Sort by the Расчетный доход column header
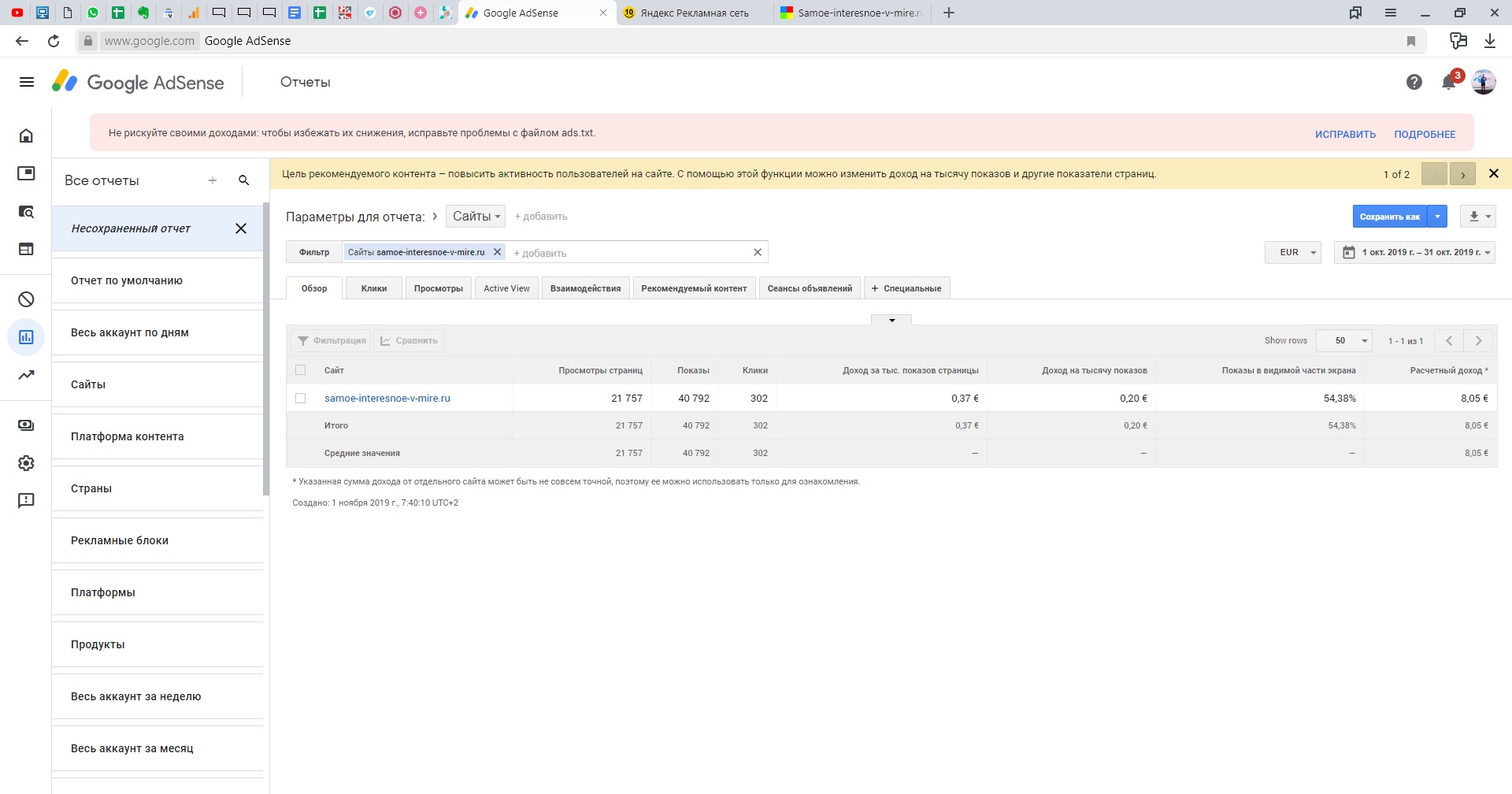Viewport: 1512px width, 794px height. tap(1448, 370)
